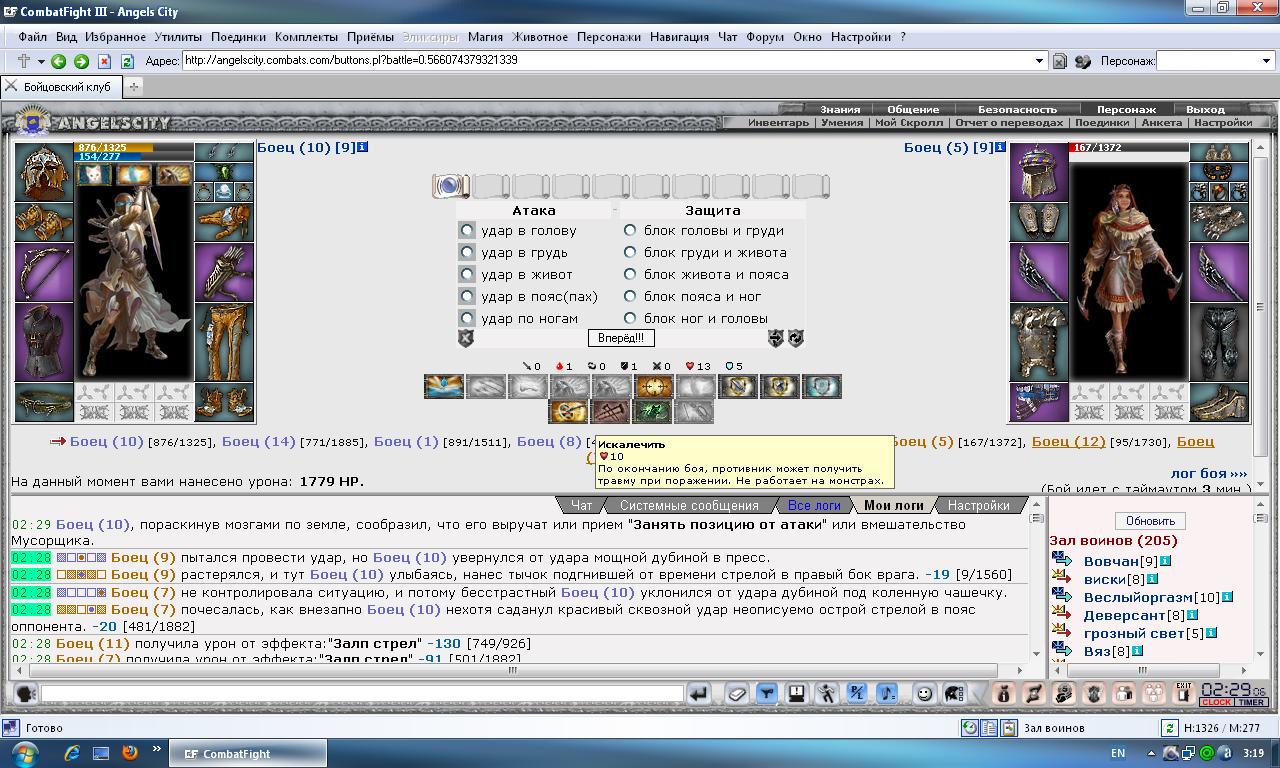Image resolution: width=1280 pixels, height=768 pixels.
Task: Select attack удар в грудь
Action: pos(466,252)
